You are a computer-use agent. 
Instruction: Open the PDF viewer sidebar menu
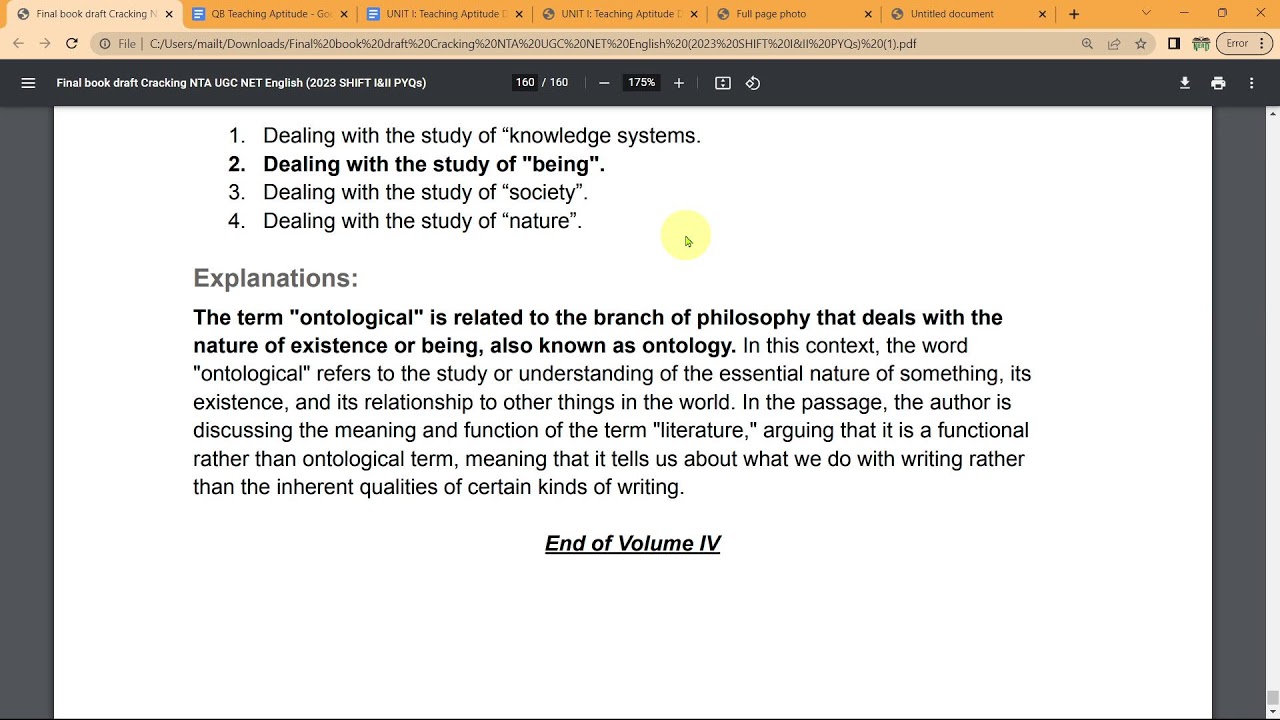pyautogui.click(x=28, y=83)
